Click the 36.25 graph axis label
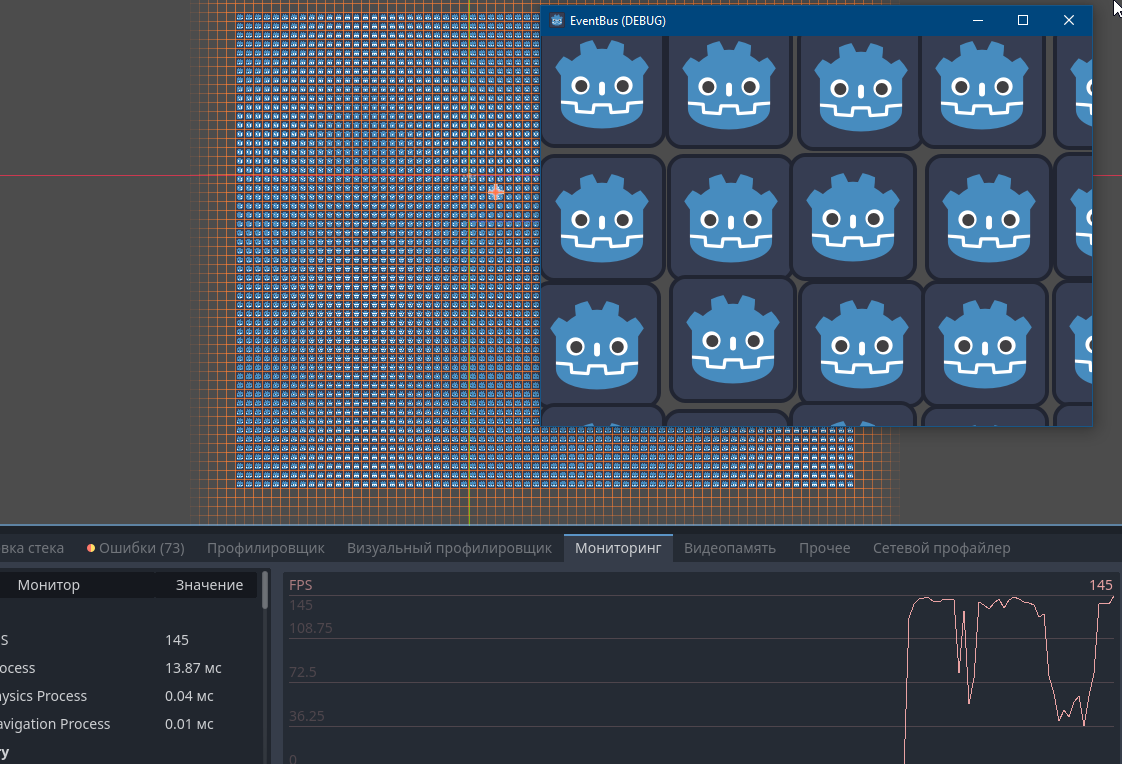Viewport: 1122px width, 764px height. (306, 715)
